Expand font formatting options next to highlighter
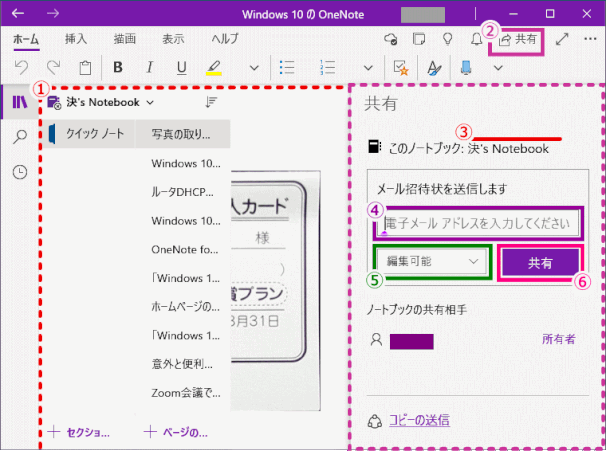The height and width of the screenshot is (451, 606). [x=254, y=68]
